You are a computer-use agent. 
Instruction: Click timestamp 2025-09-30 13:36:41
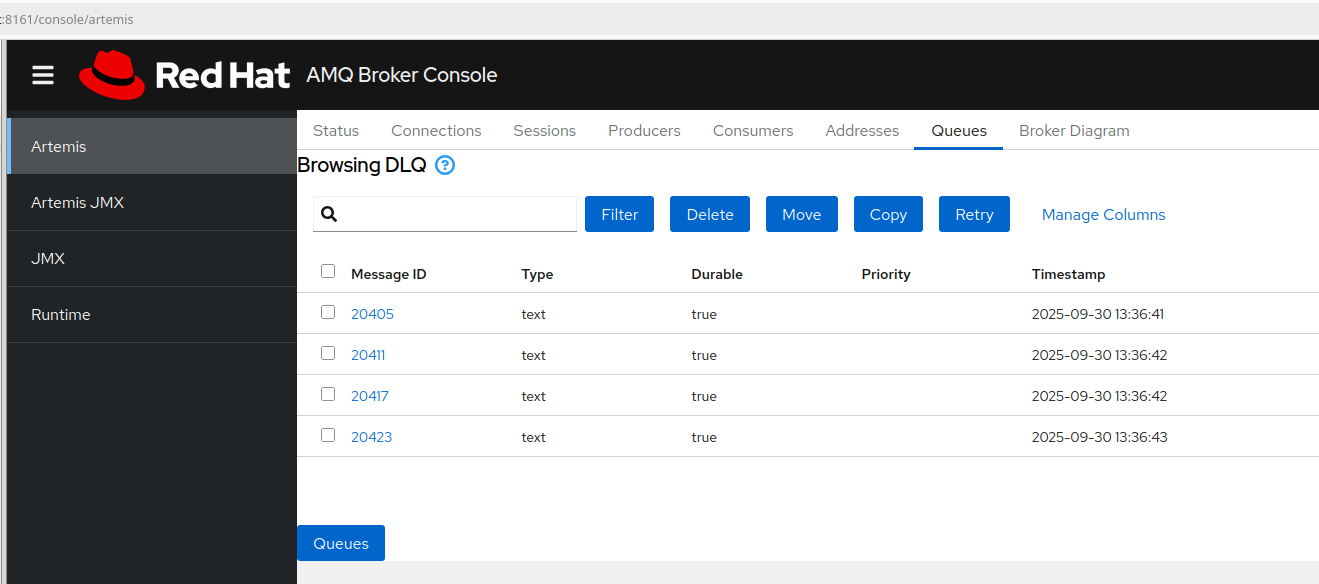coord(1098,314)
